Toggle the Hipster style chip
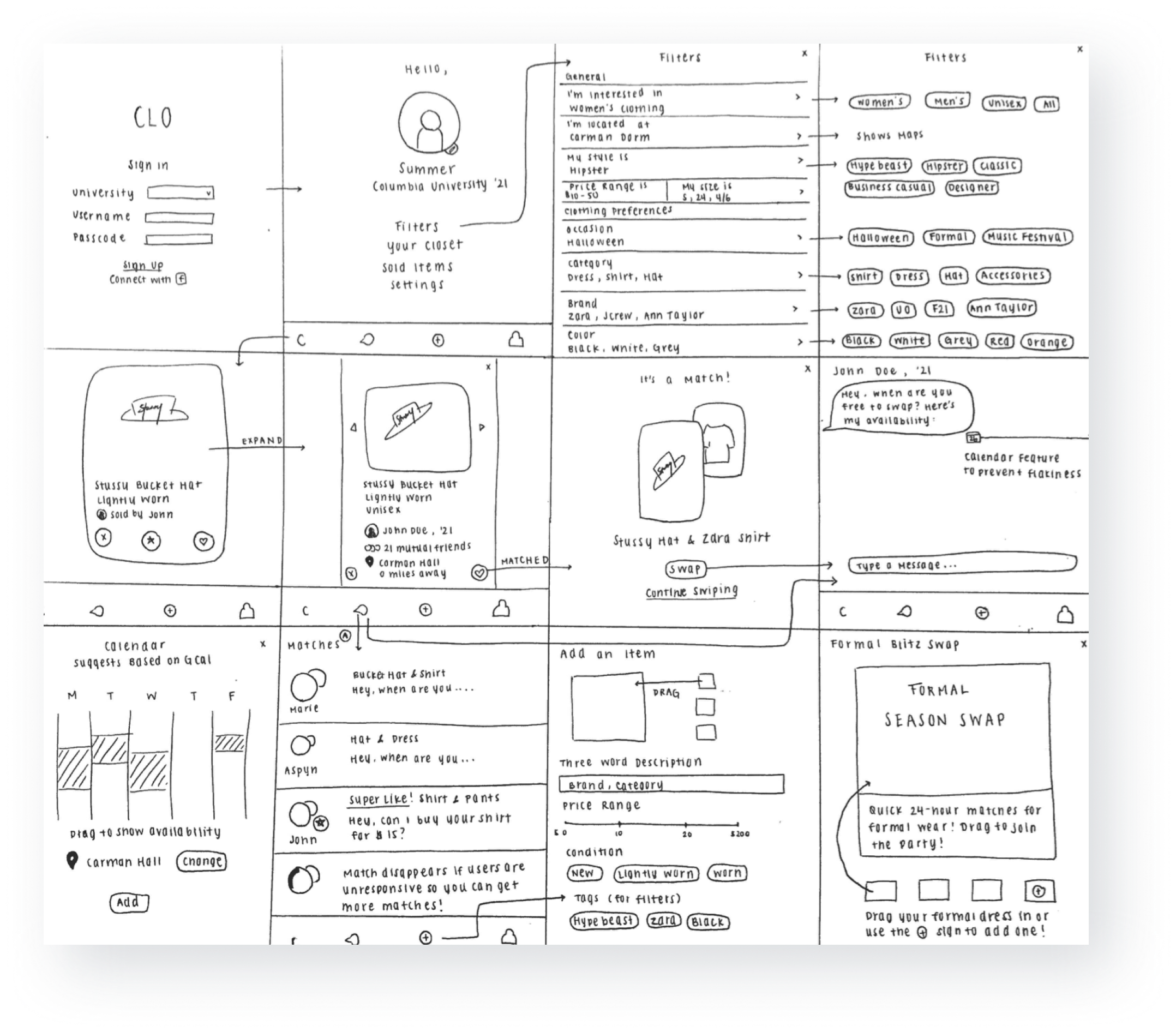This screenshot has height=1032, width=1176. [944, 166]
